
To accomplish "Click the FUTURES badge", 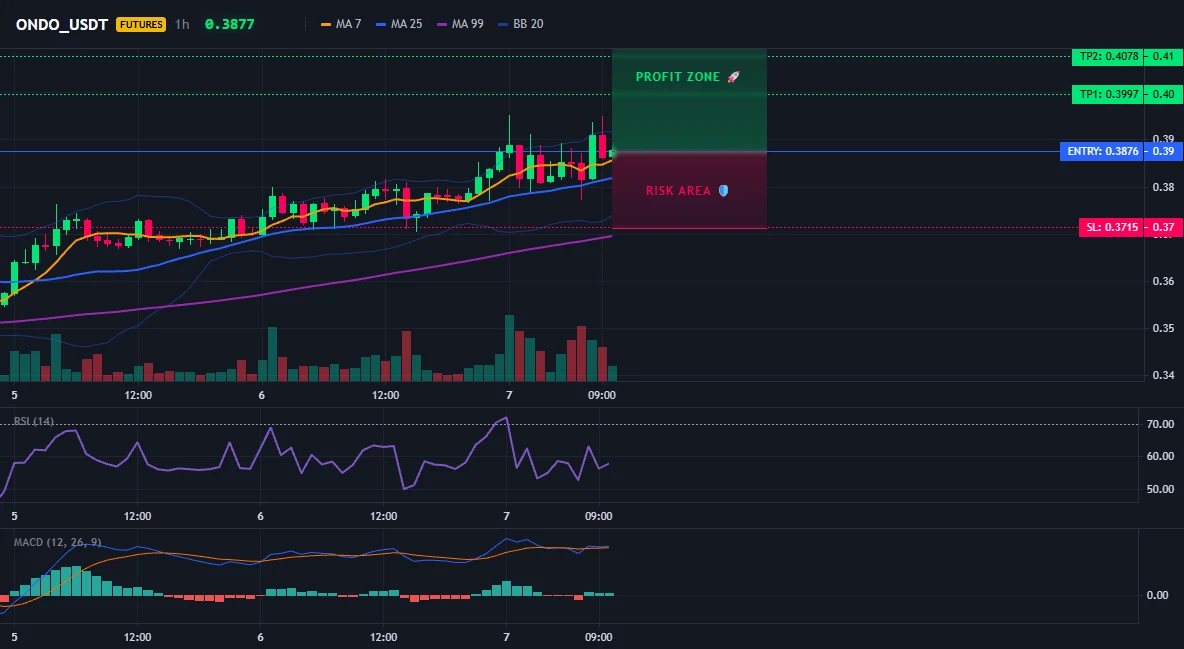I will coord(141,24).
